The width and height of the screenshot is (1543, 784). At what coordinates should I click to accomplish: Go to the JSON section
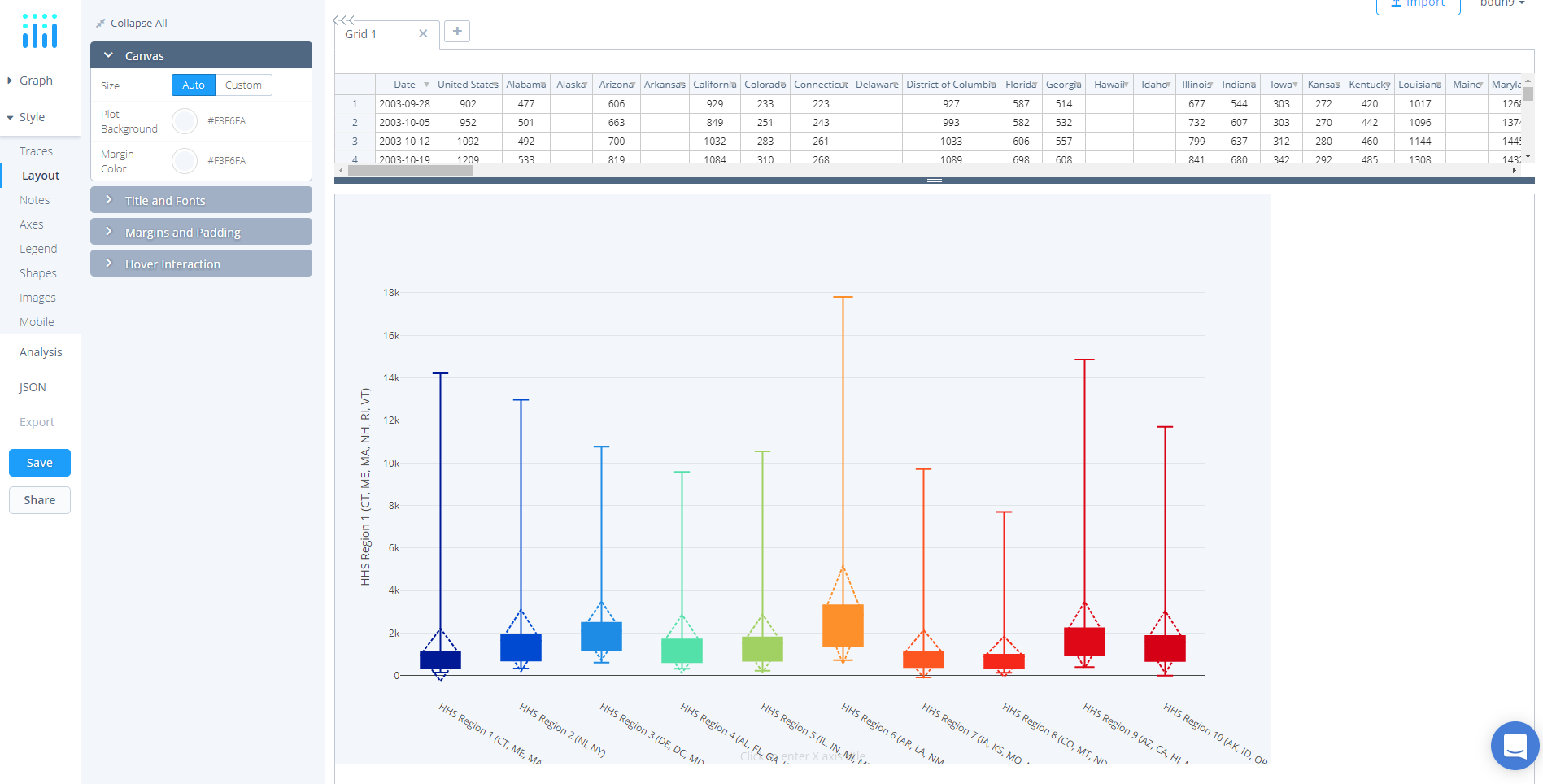(33, 387)
